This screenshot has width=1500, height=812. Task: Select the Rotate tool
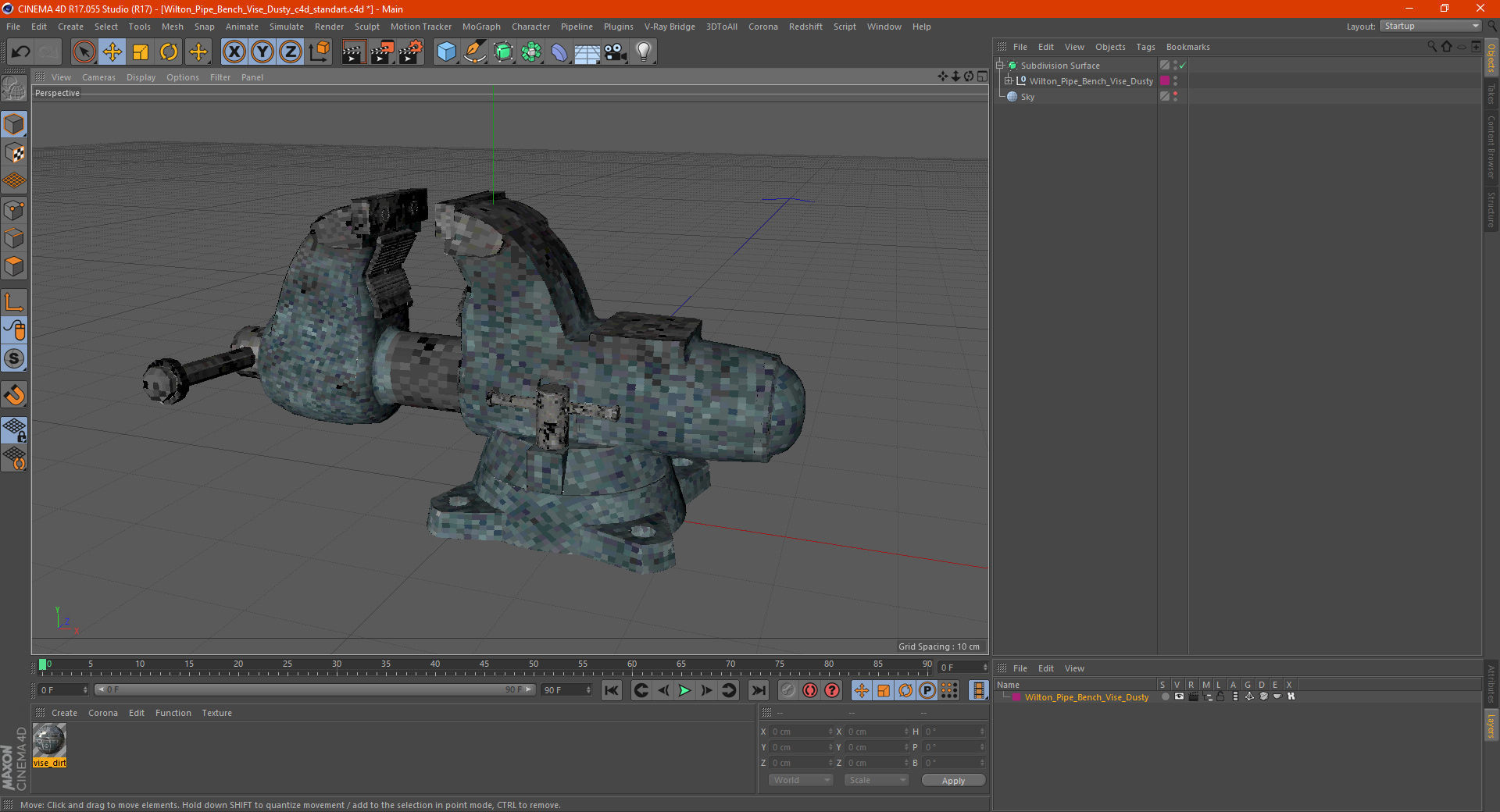[169, 52]
